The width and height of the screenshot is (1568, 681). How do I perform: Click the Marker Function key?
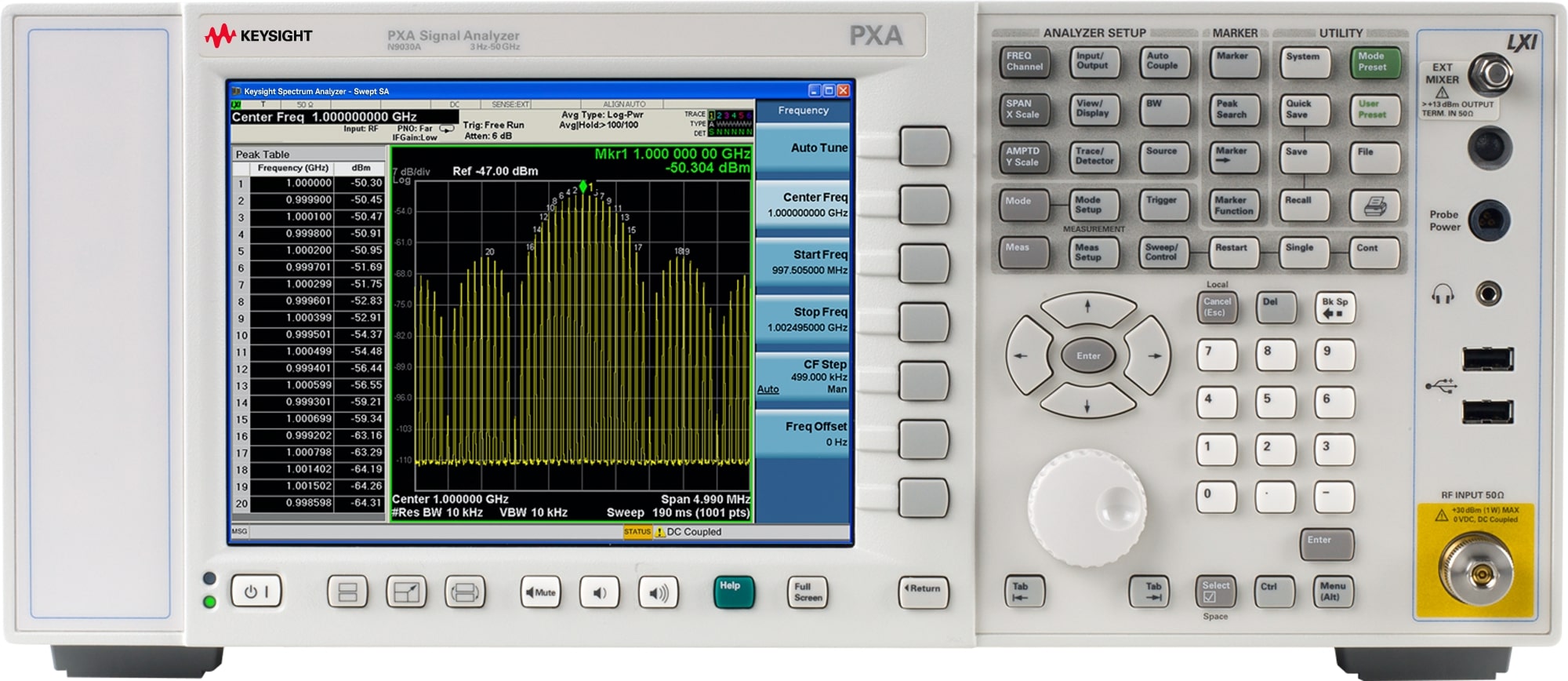(1234, 206)
